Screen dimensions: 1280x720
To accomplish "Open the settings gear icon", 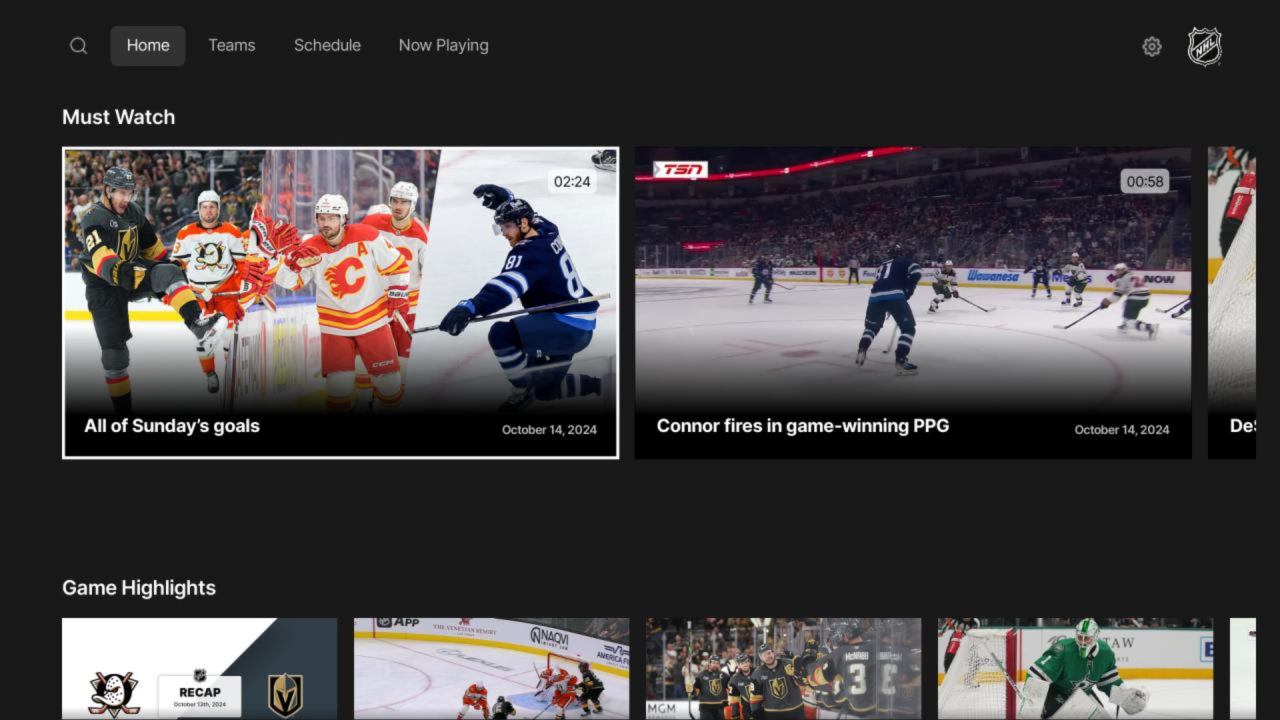I will [1151, 46].
